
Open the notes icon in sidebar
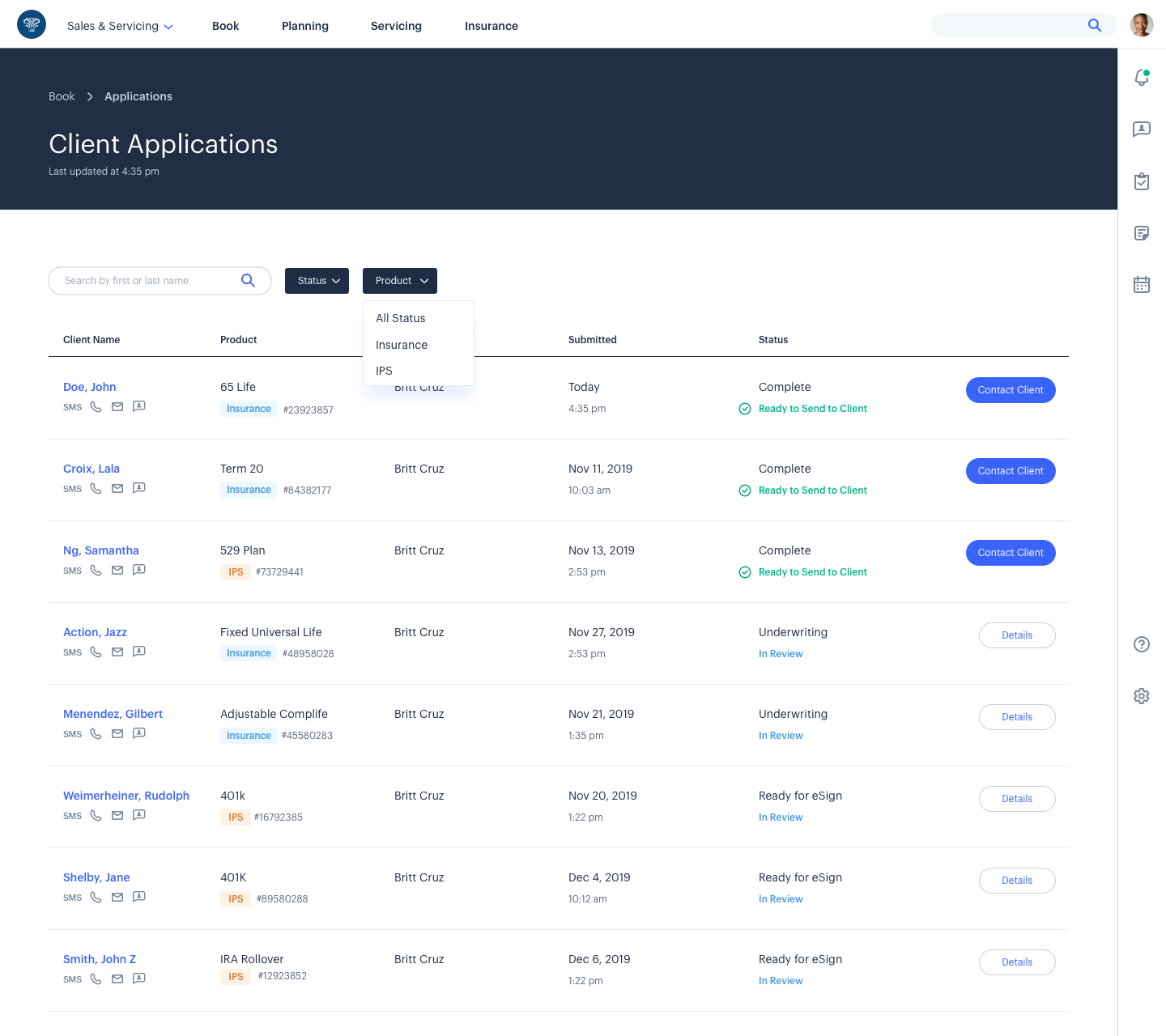(x=1142, y=233)
